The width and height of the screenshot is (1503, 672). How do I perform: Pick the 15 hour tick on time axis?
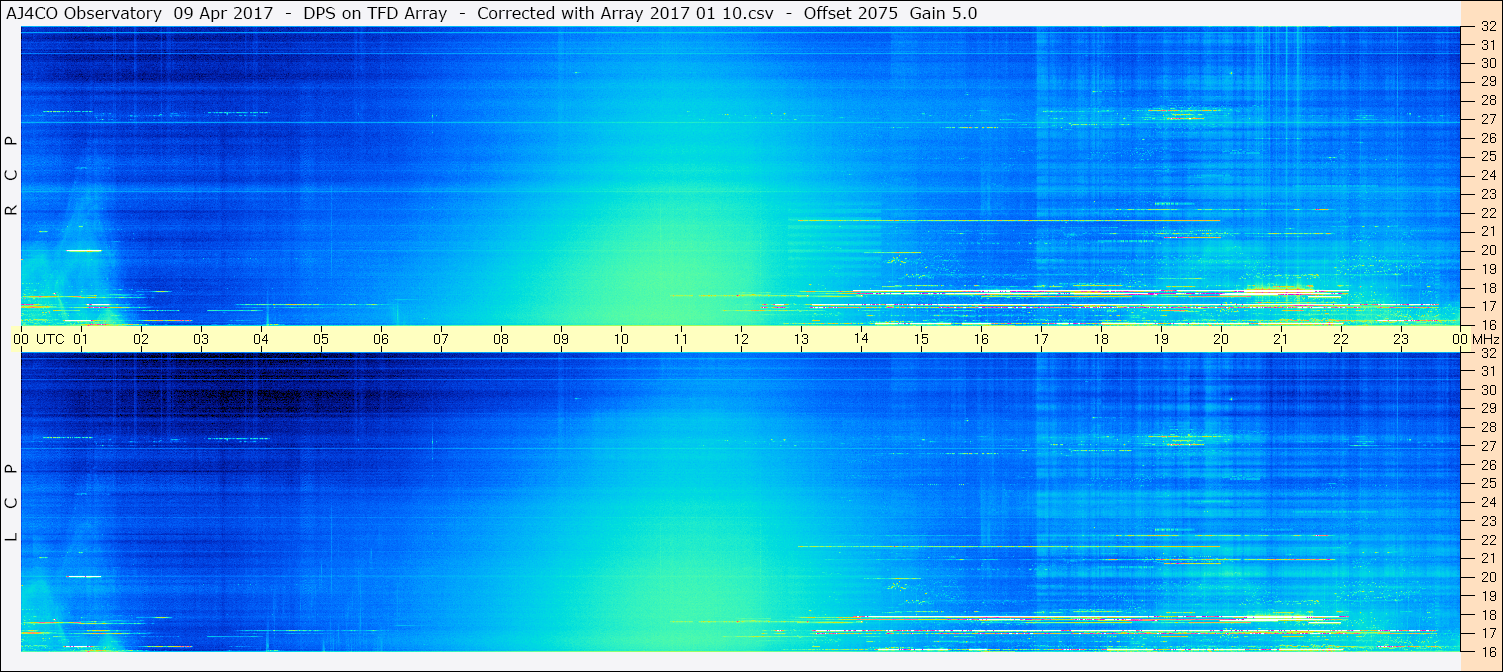pos(921,339)
